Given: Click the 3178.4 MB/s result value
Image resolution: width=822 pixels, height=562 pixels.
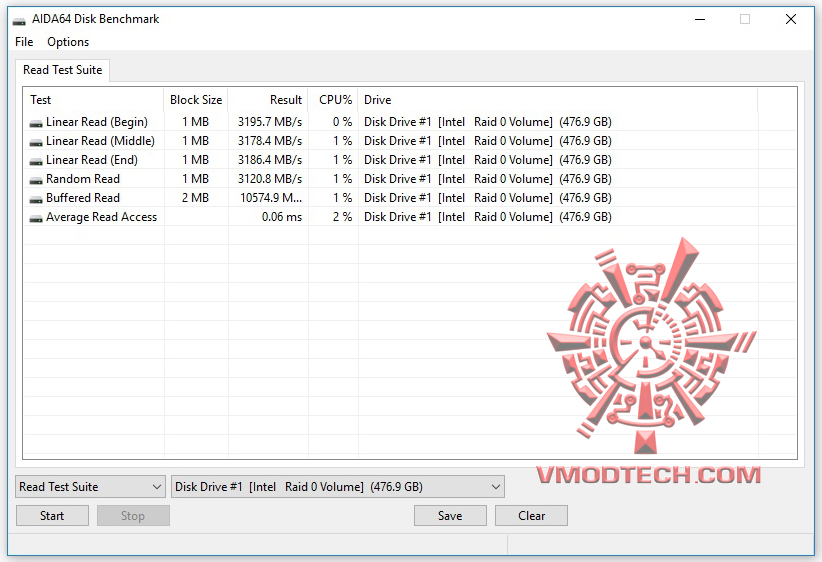Looking at the screenshot, I should tap(270, 141).
